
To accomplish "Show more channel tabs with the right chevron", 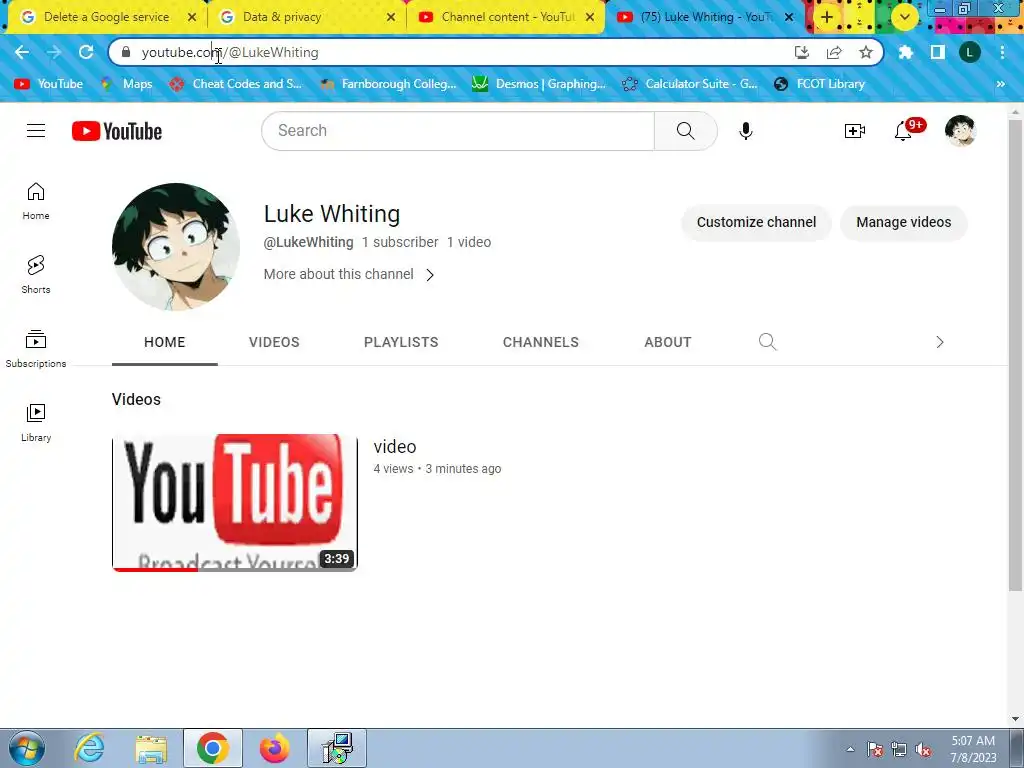I will point(940,342).
